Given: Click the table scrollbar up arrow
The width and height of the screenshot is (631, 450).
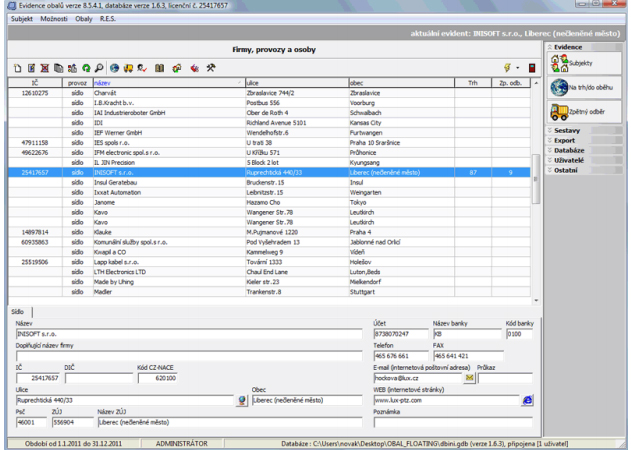Looking at the screenshot, I should 536,83.
